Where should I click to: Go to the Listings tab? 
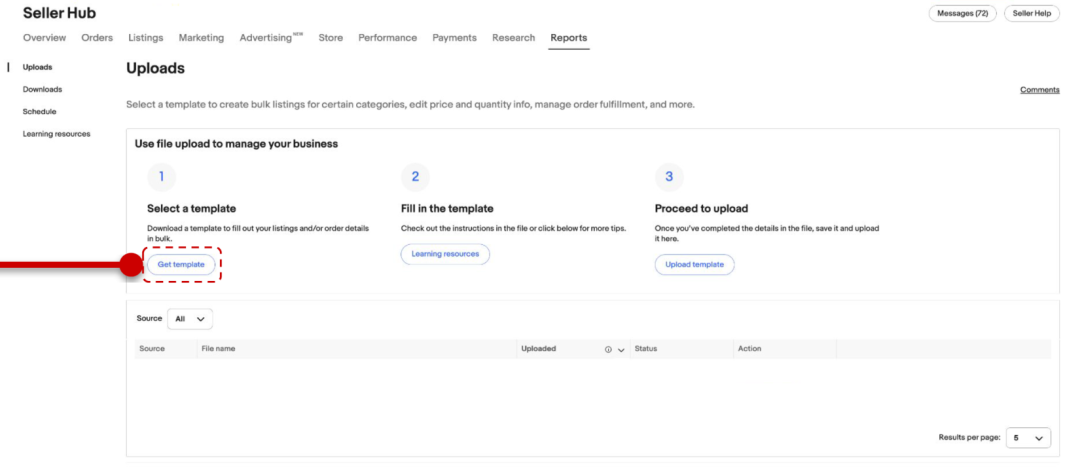point(146,38)
